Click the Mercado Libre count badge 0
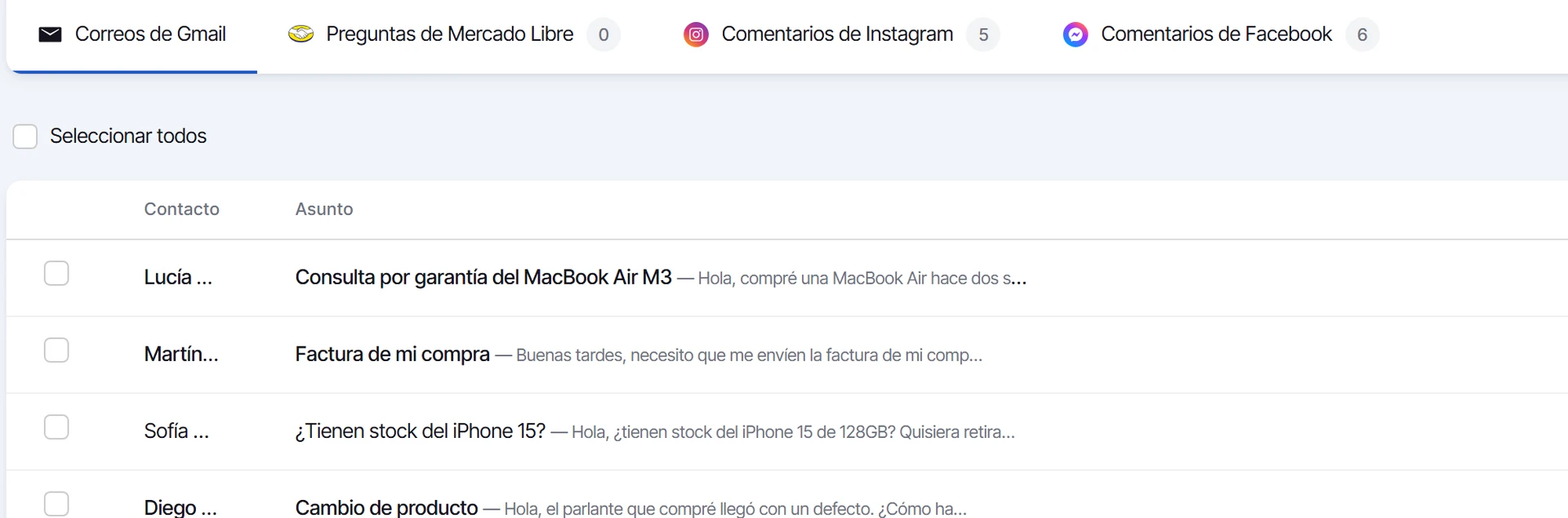1568x518 pixels. click(x=604, y=34)
